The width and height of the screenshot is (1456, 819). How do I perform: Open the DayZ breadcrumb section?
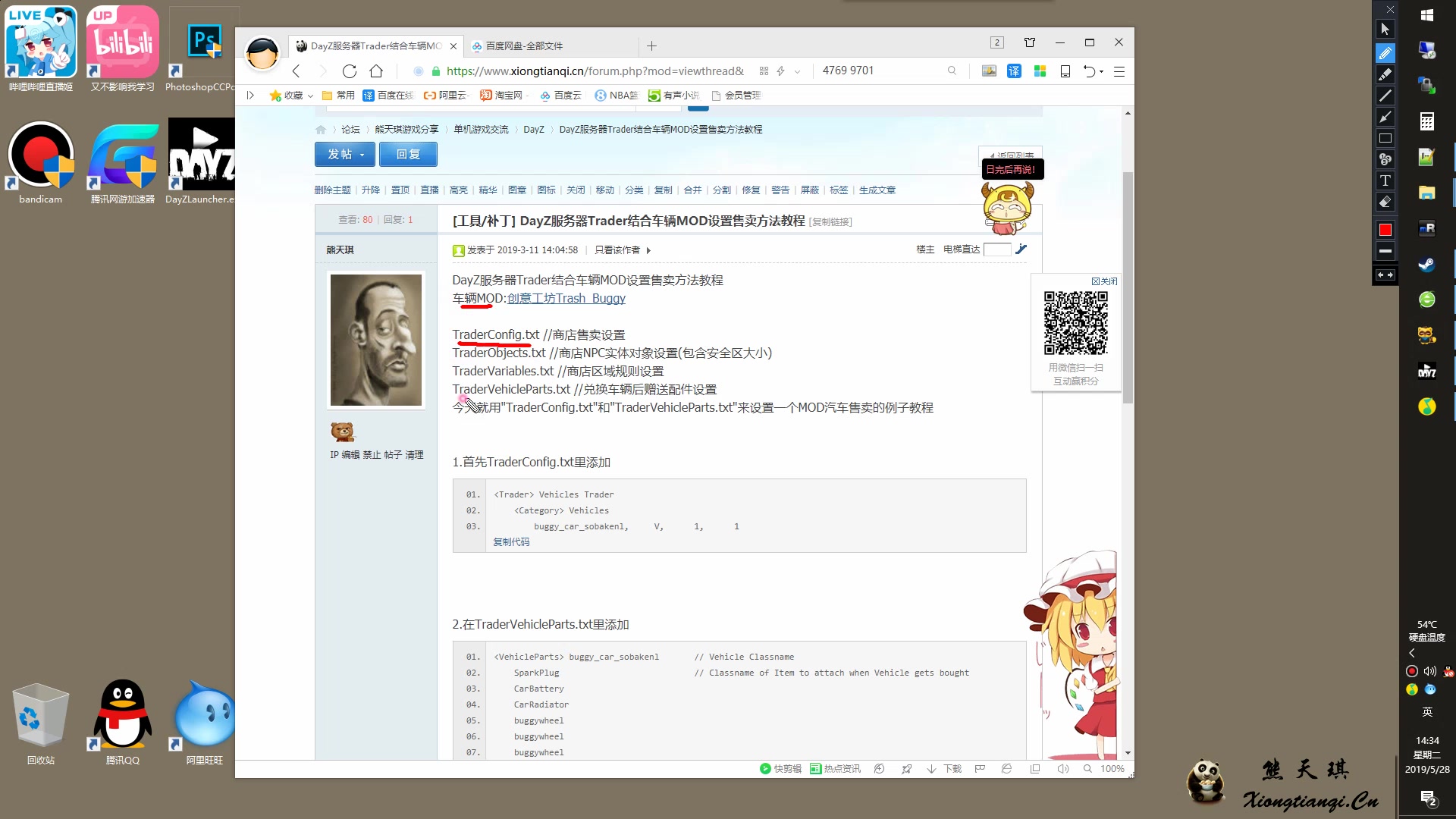click(533, 129)
